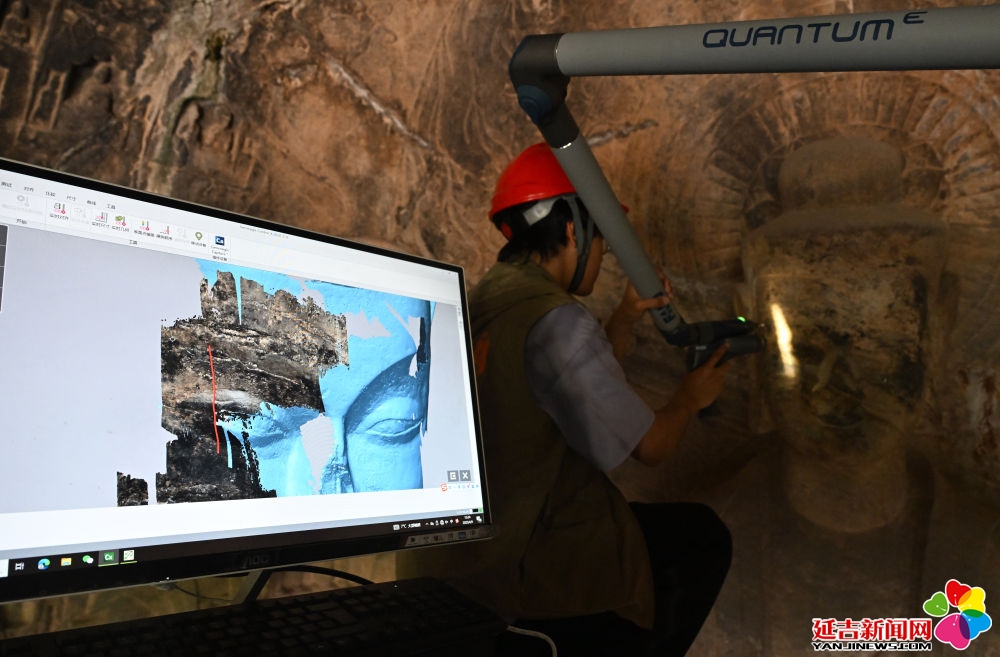Open Microsoft Edge from the taskbar

tap(44, 563)
